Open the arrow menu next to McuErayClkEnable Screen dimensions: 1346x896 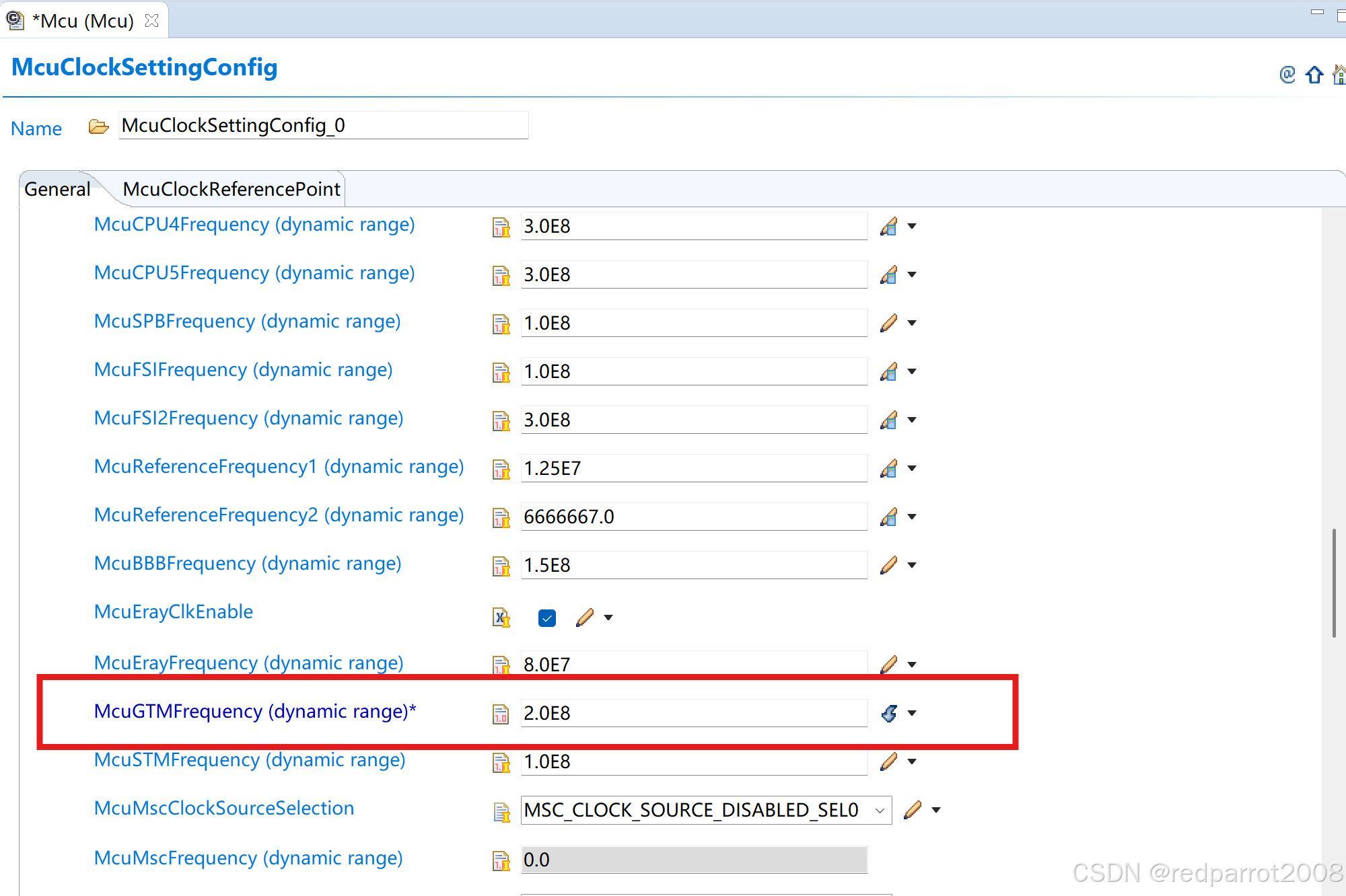click(608, 618)
